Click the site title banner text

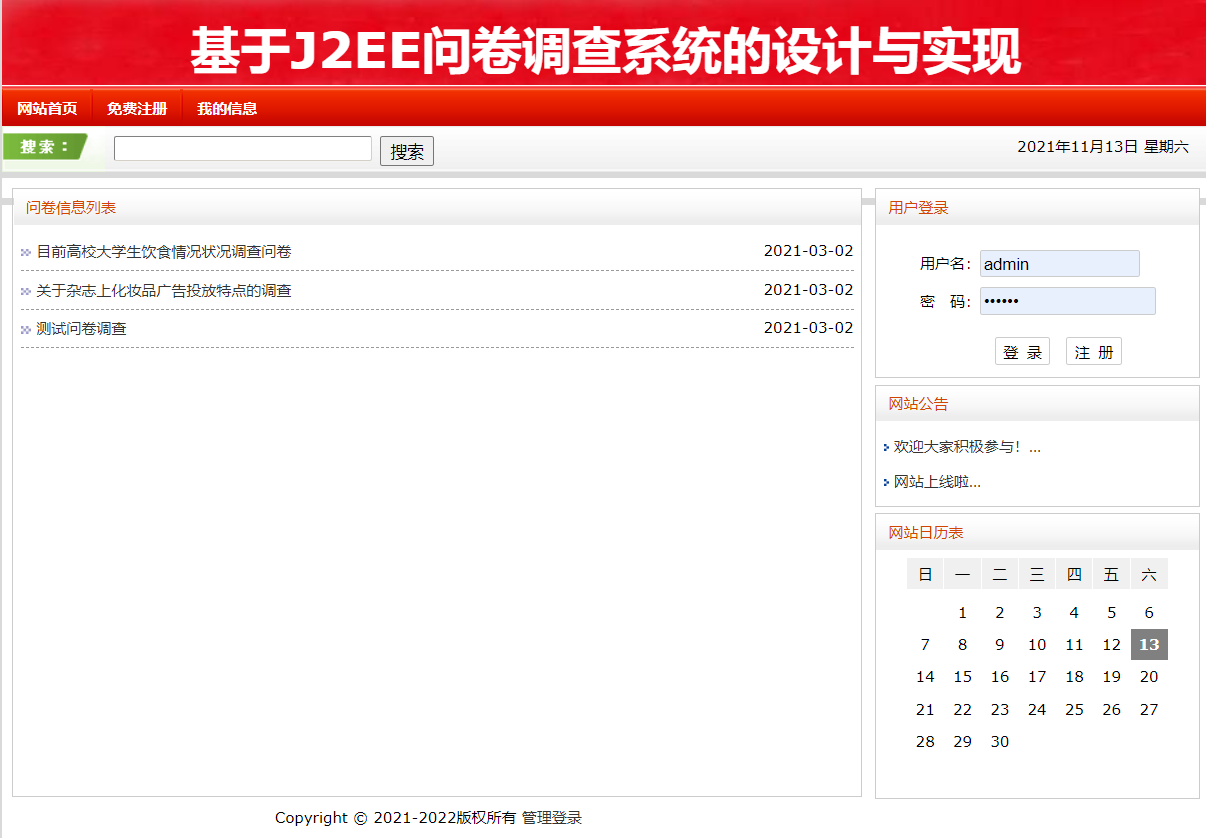tap(606, 52)
